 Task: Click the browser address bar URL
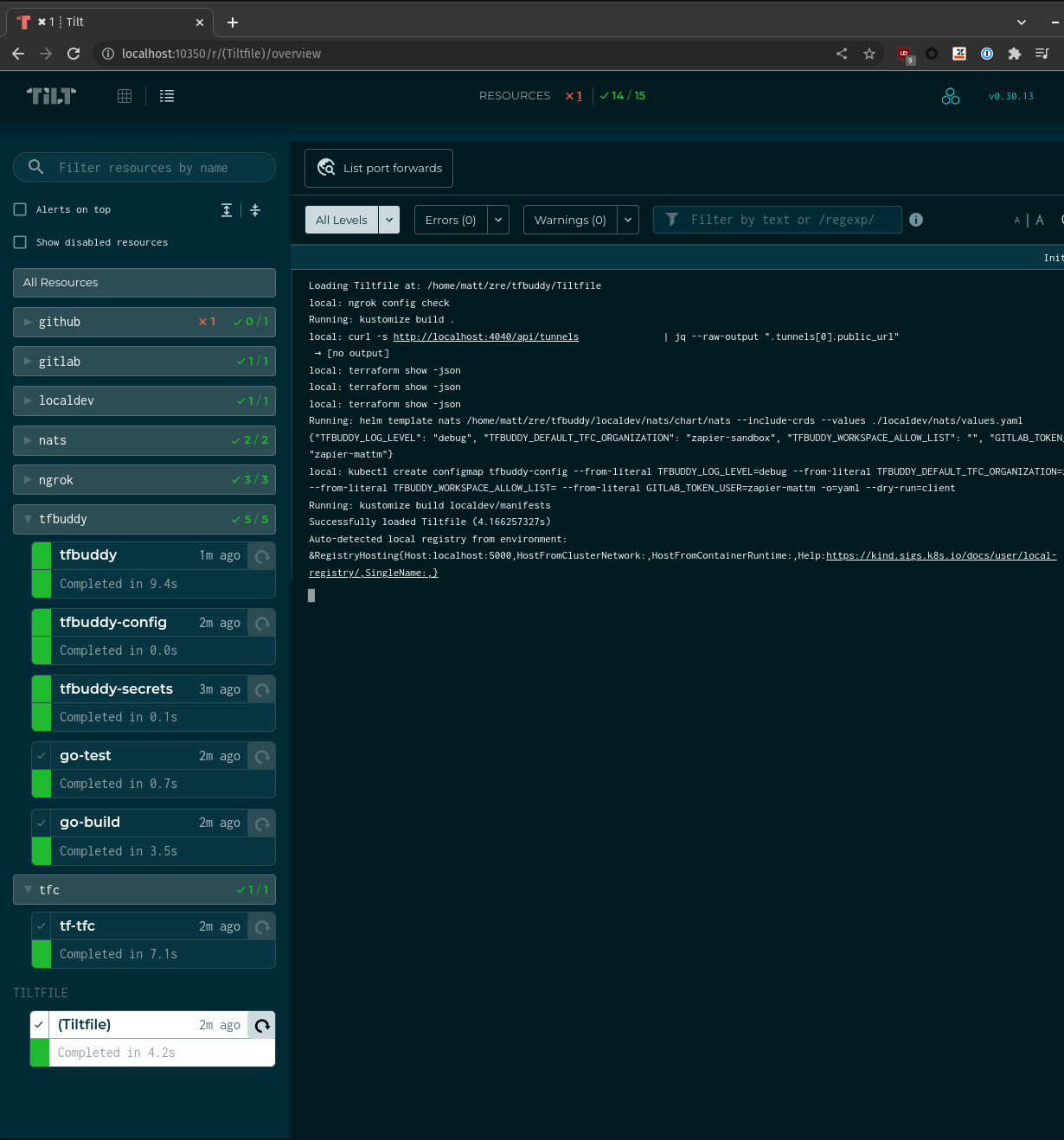click(221, 54)
